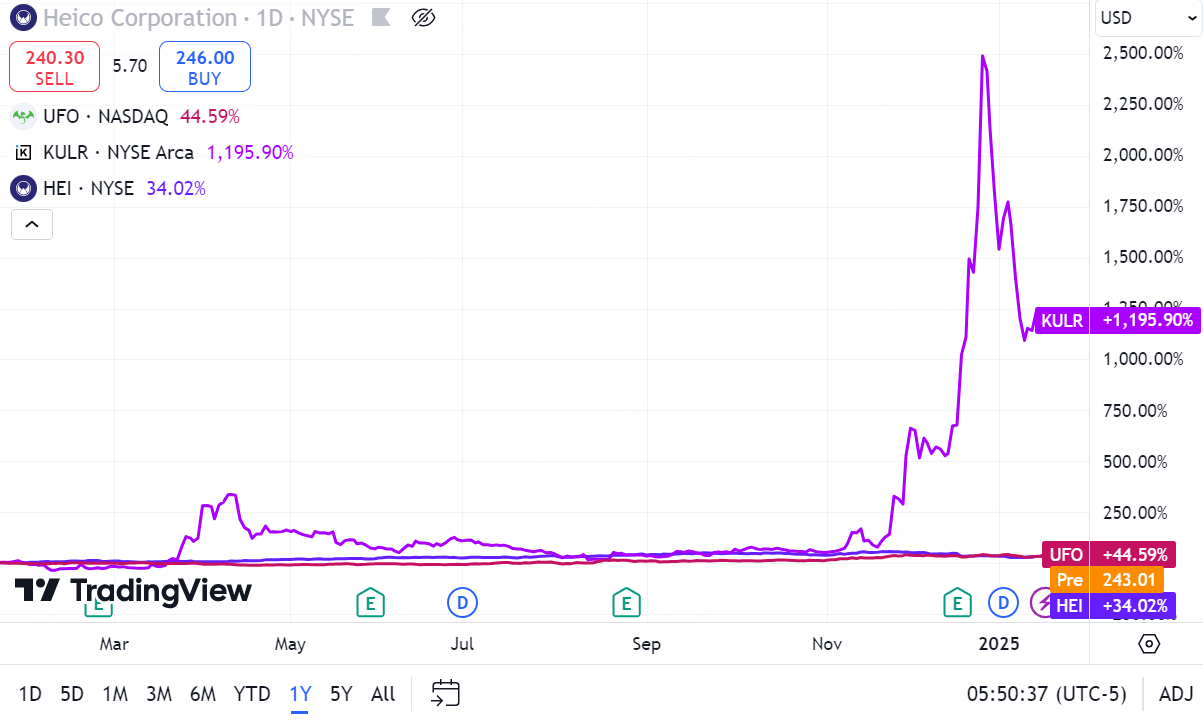1203x720 pixels.
Task: Select the 5D time range
Action: 72,693
